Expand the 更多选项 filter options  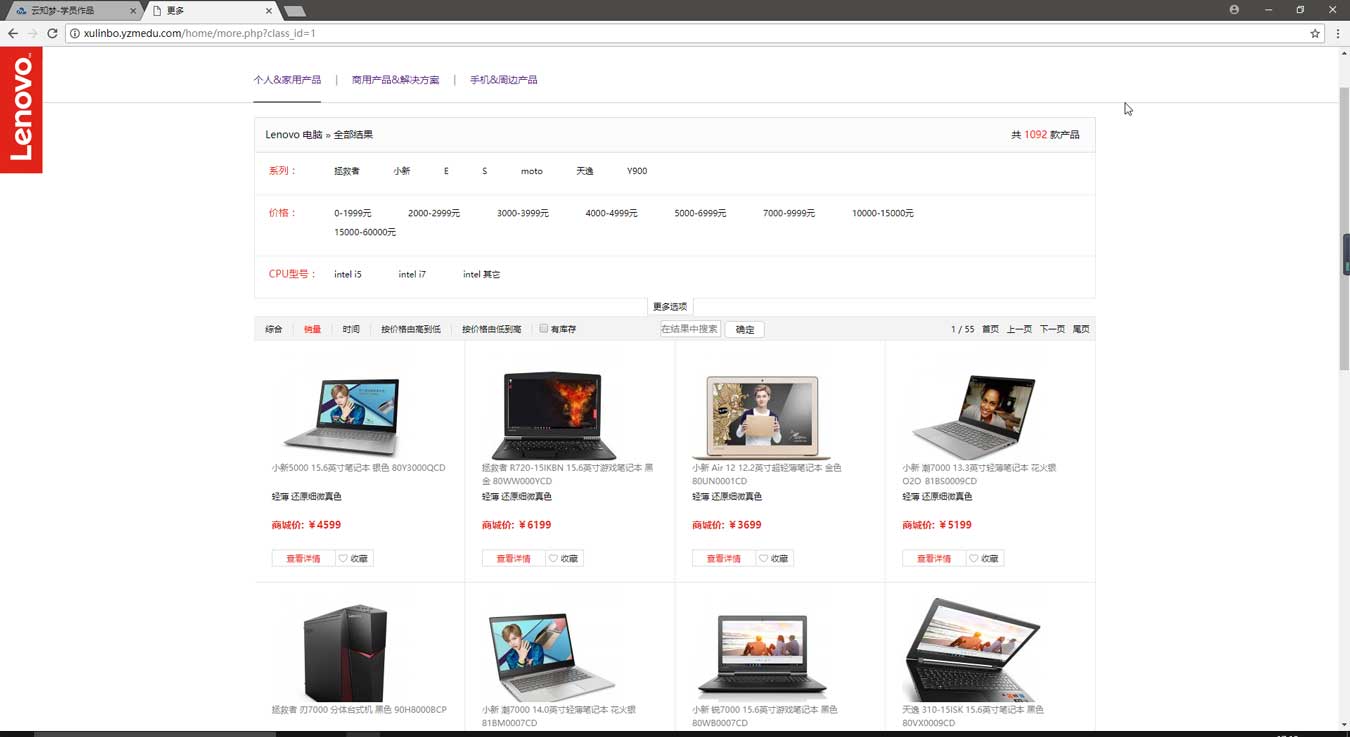pyautogui.click(x=670, y=307)
